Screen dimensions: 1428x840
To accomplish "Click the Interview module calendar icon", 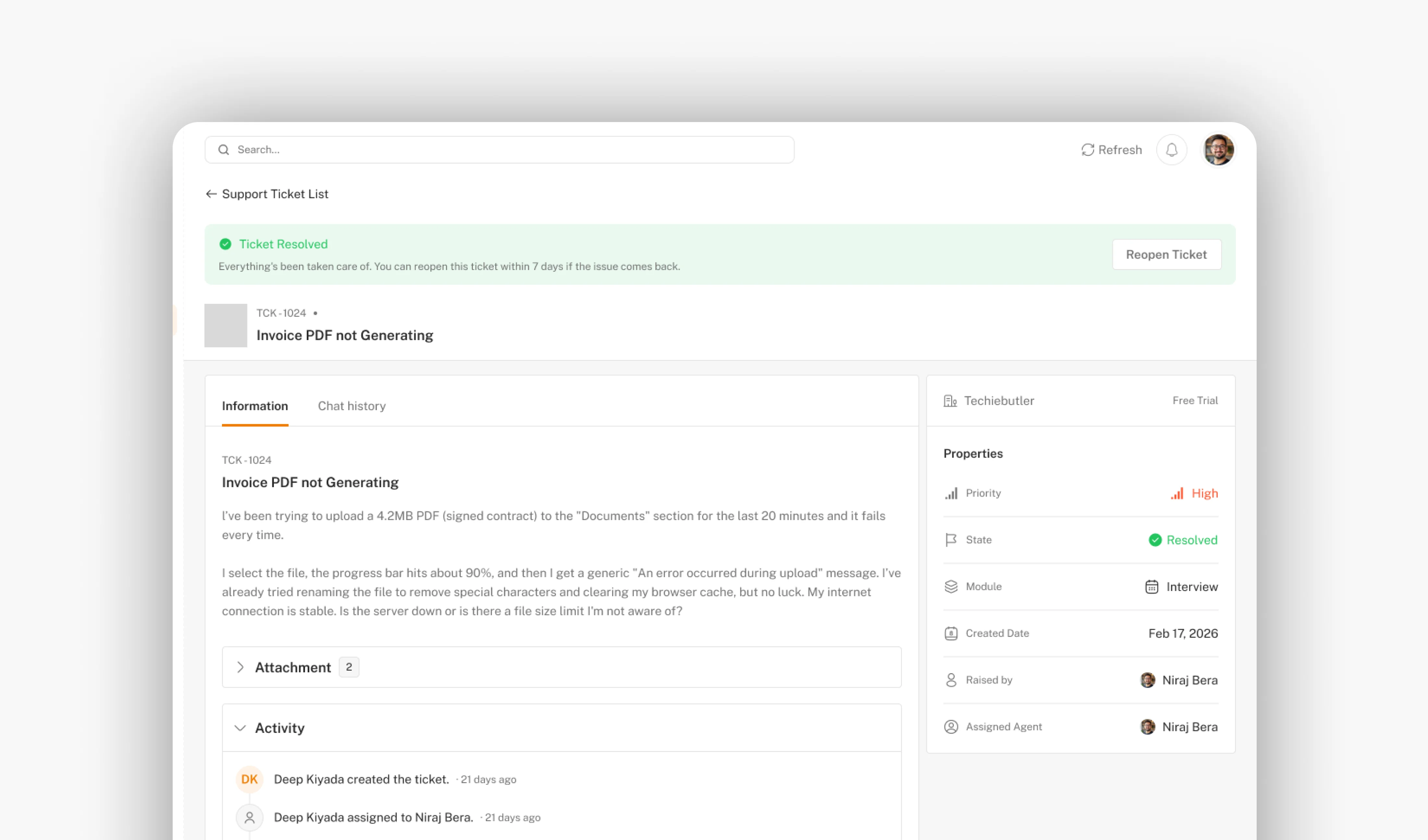I will tap(1152, 587).
